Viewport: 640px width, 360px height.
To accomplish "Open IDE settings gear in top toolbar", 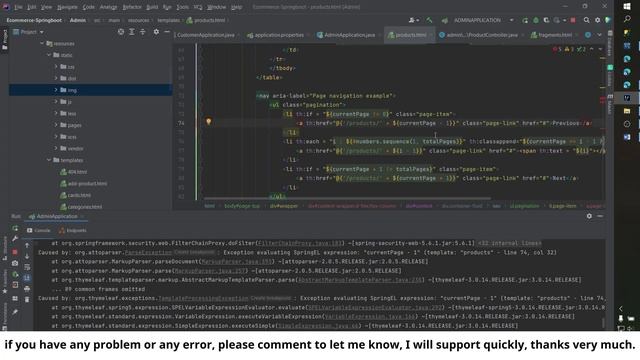I will click(x=598, y=20).
